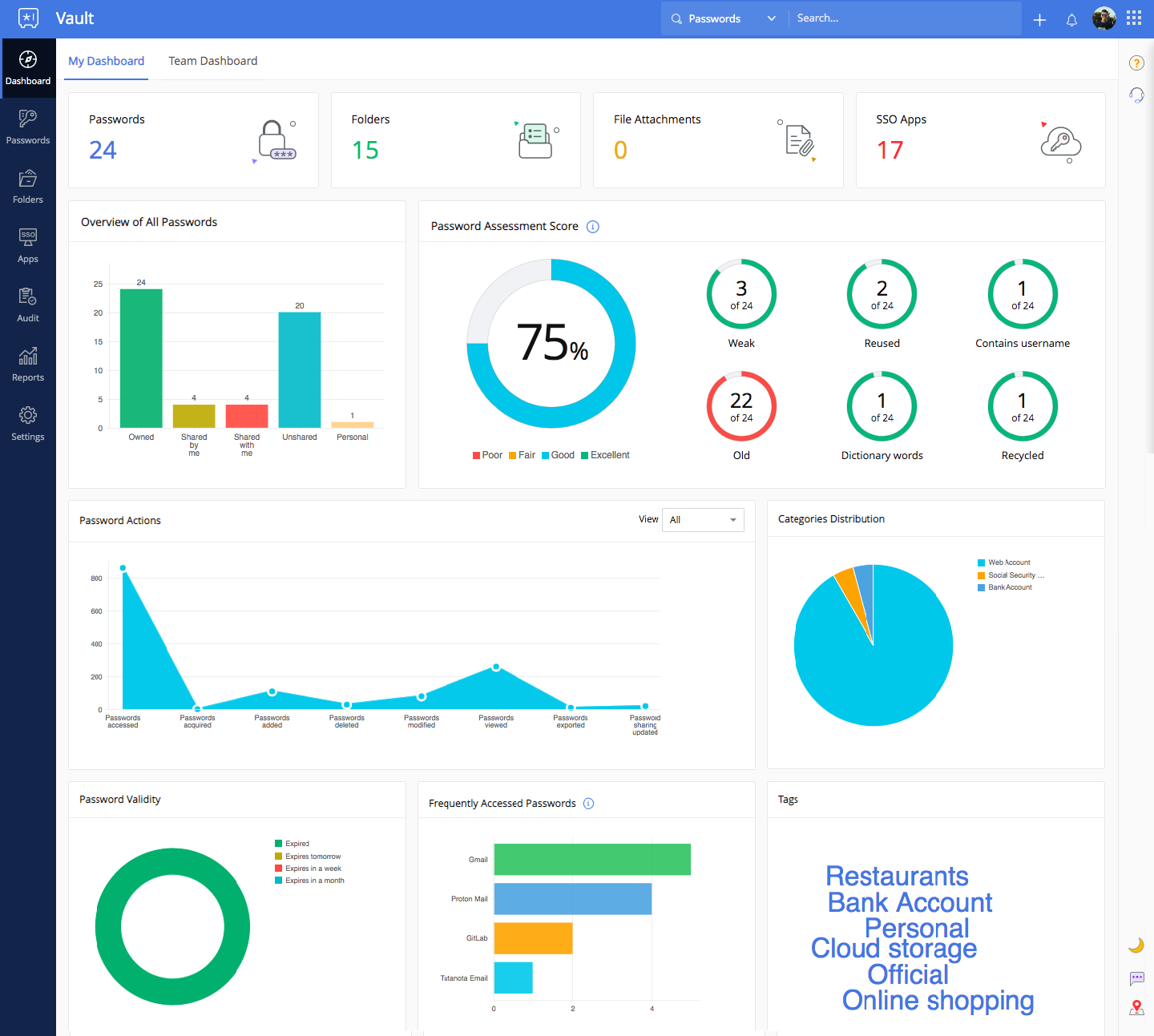Image resolution: width=1154 pixels, height=1036 pixels.
Task: Open the support headset icon
Action: 1136,95
